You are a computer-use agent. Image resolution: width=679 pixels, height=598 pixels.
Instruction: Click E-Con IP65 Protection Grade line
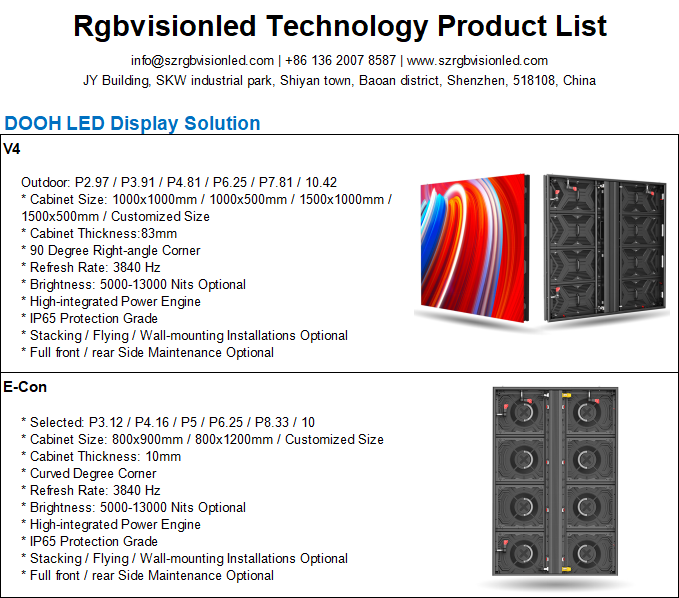pos(90,541)
